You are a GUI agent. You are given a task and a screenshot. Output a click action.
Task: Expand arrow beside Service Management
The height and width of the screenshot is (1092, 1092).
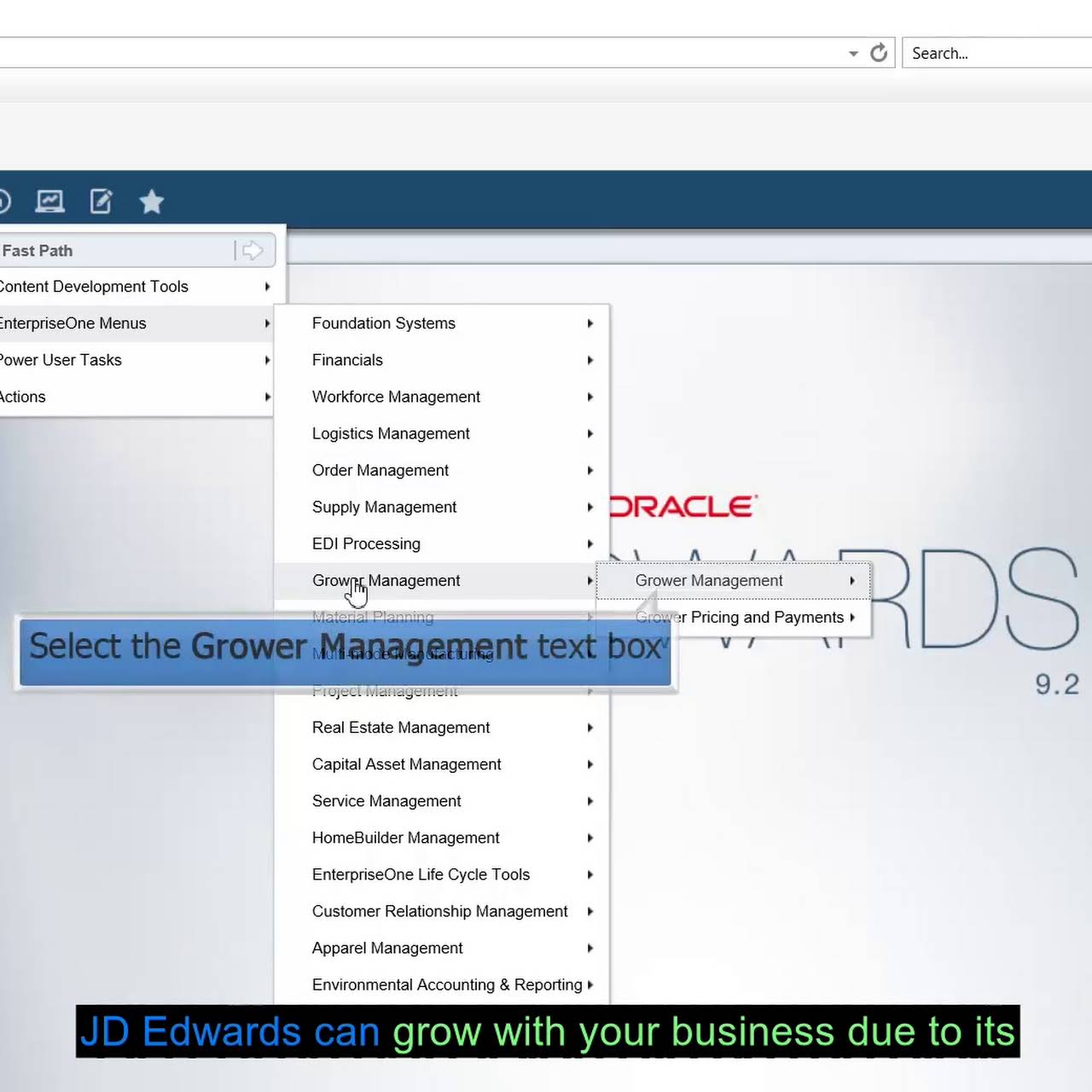[590, 801]
